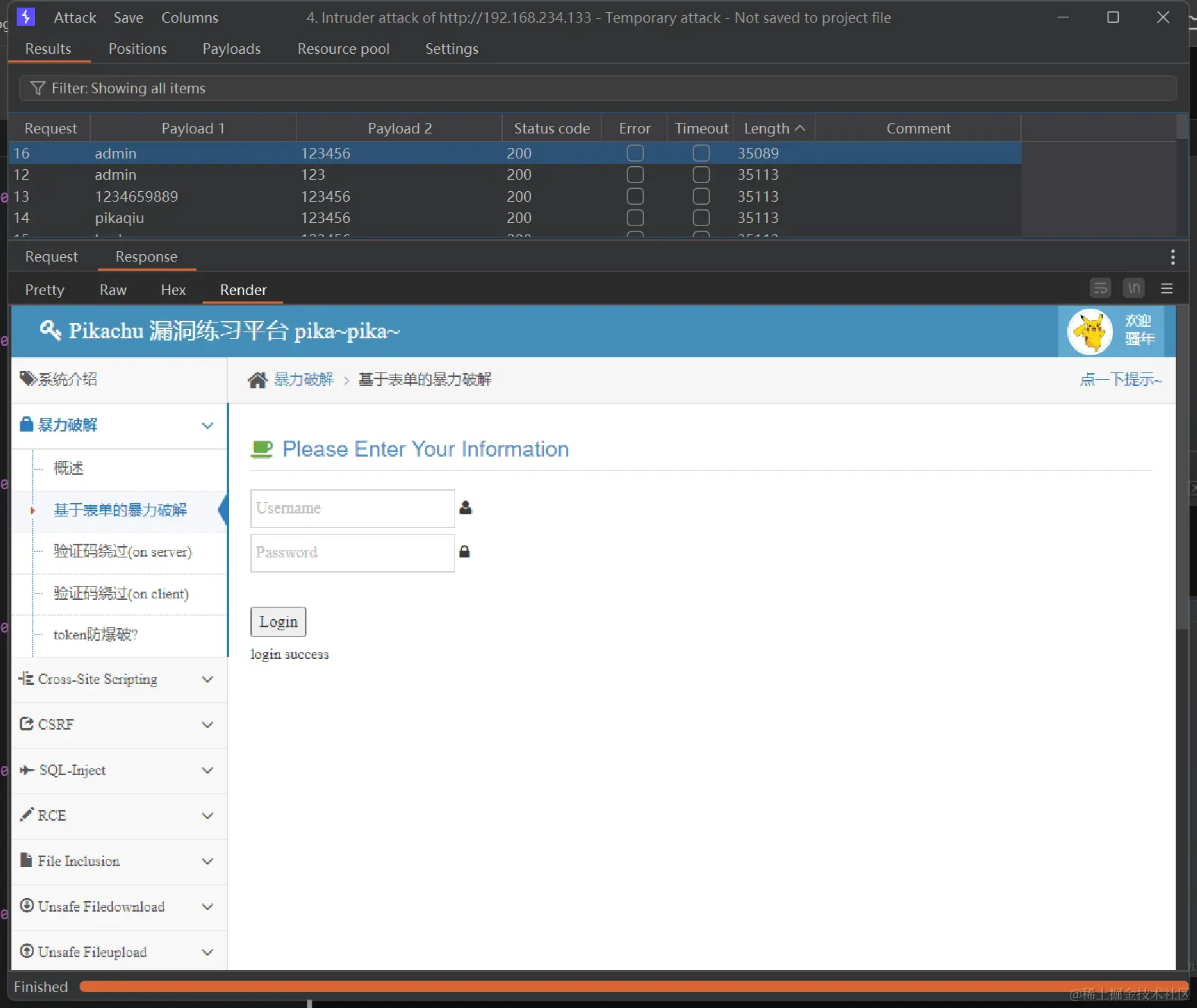Screen dimensions: 1197x1008
Task: Toggle Timeout checkbox for pikaqiu row
Action: tap(702, 218)
